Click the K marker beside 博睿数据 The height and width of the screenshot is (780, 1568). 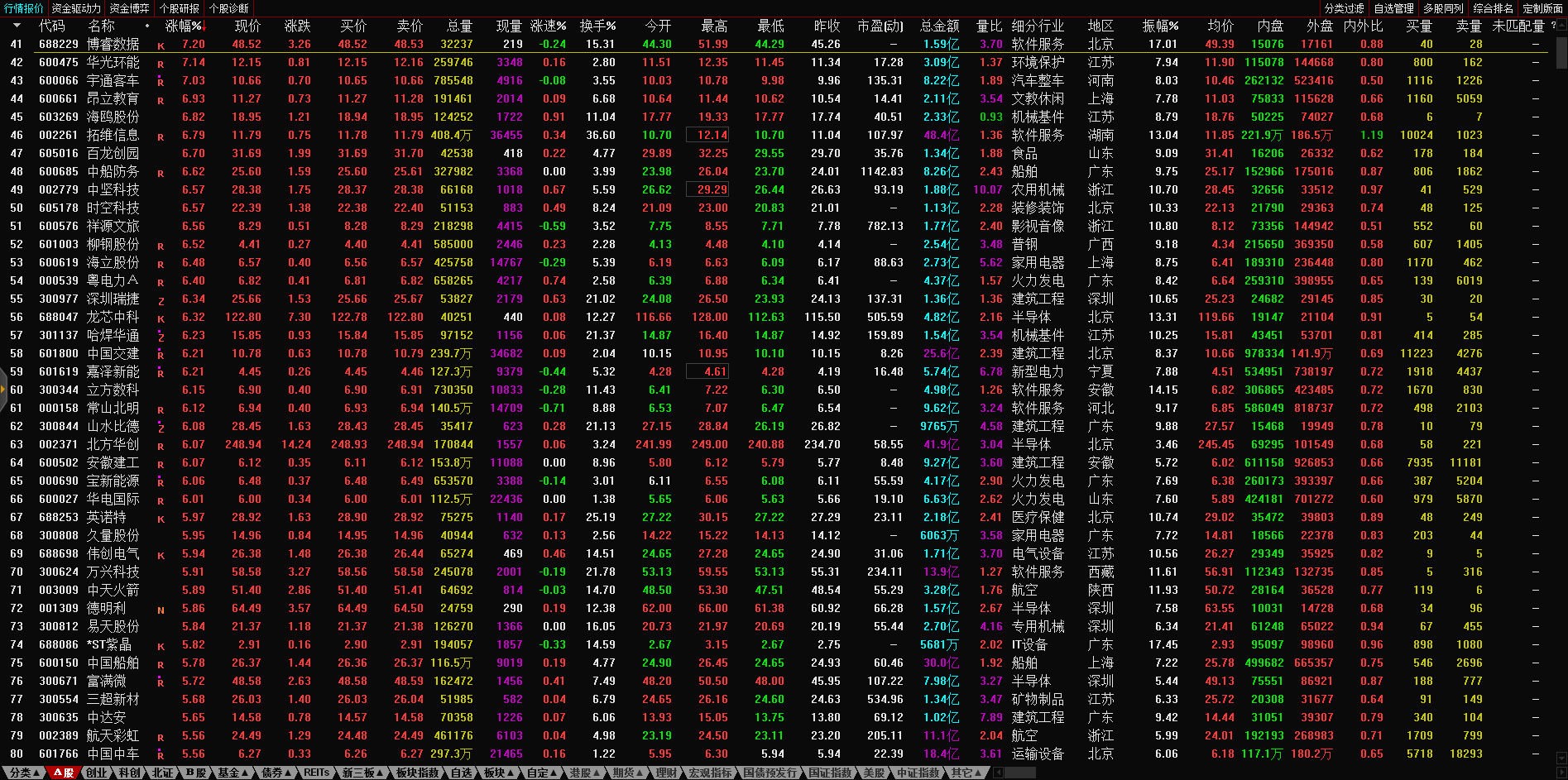click(161, 45)
